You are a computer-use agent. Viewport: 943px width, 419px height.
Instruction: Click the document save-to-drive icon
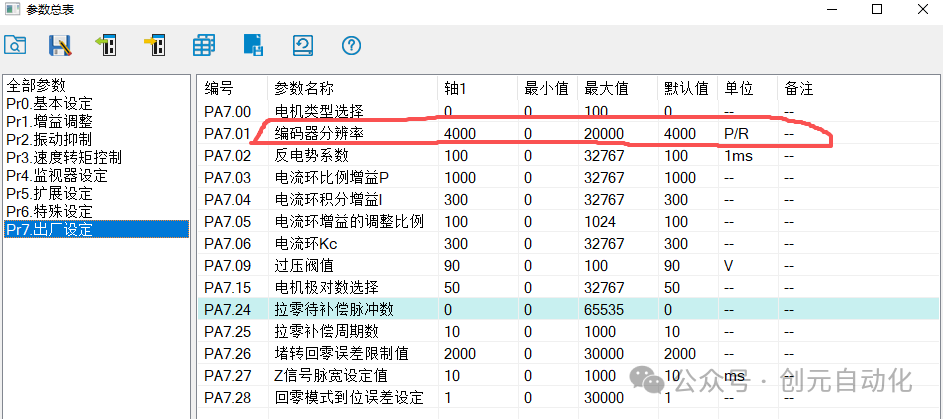click(x=253, y=45)
